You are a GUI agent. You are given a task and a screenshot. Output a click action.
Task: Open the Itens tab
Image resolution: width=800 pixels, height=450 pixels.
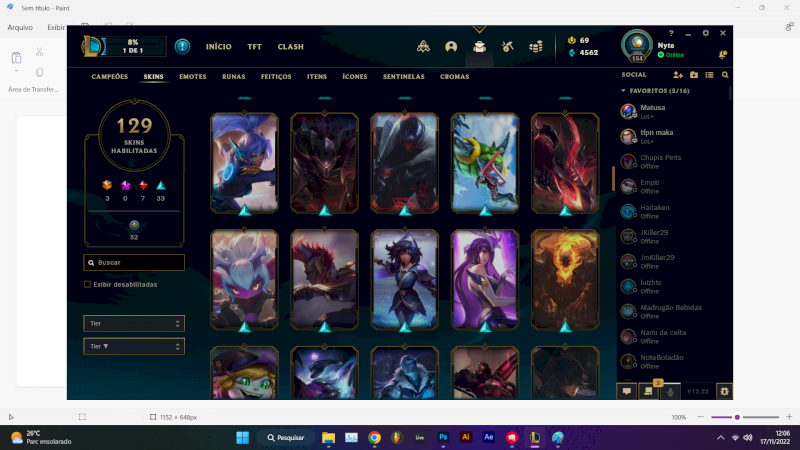click(317, 77)
